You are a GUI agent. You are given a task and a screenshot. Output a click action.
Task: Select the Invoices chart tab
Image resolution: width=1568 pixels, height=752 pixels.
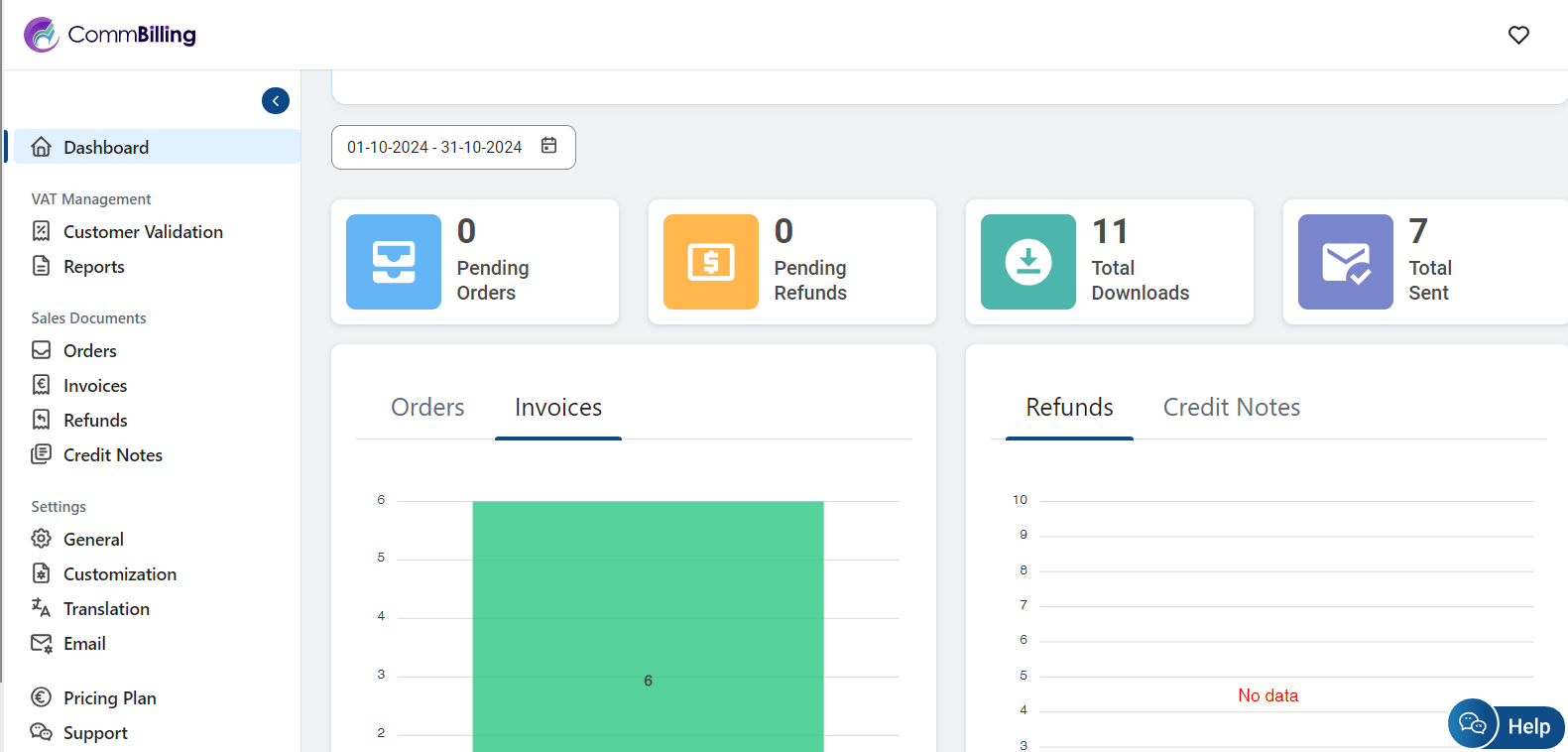(x=558, y=408)
